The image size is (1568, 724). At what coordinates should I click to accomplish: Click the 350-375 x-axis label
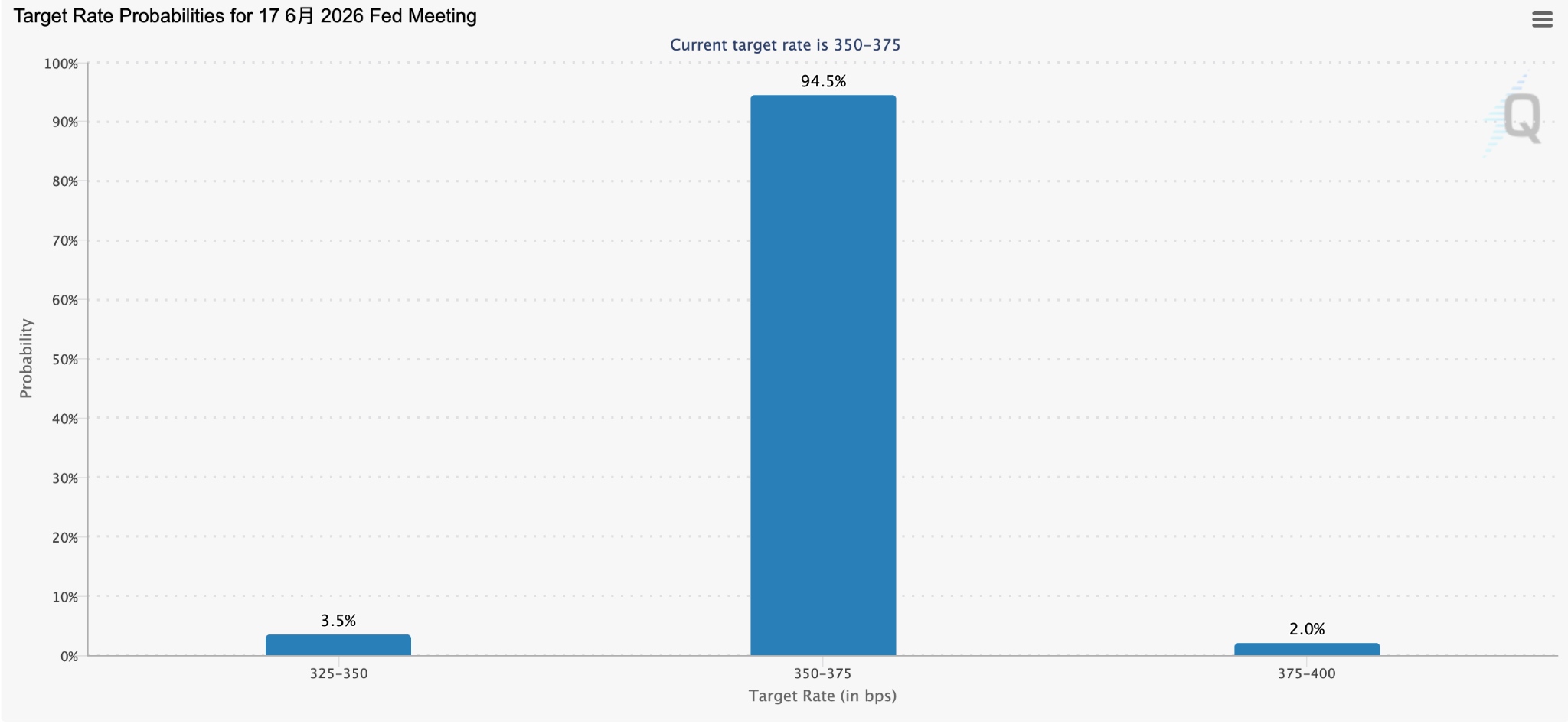823,673
